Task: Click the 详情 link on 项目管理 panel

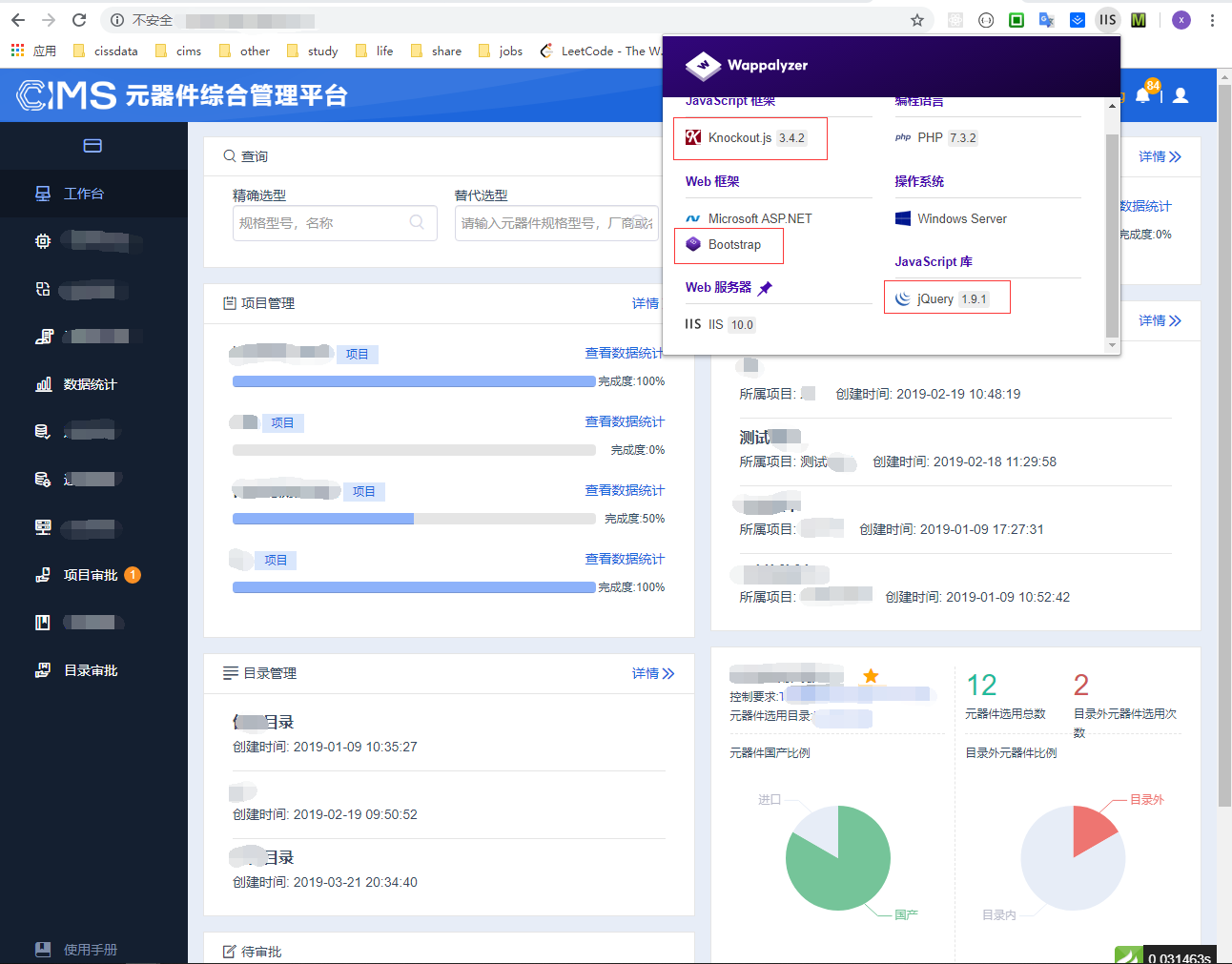Action: point(645,302)
